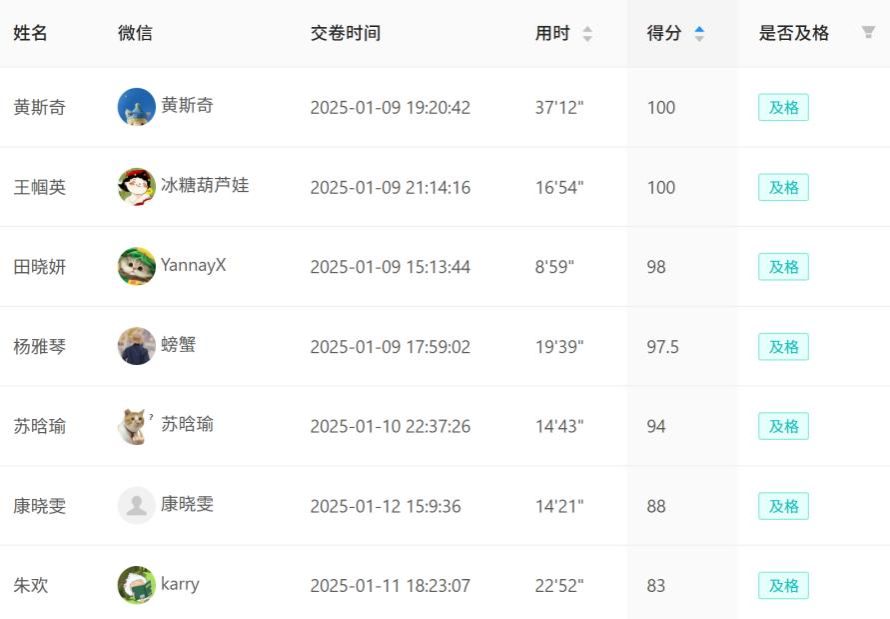
Task: Click 黄斯奇's WeChat avatar
Action: coord(136,107)
